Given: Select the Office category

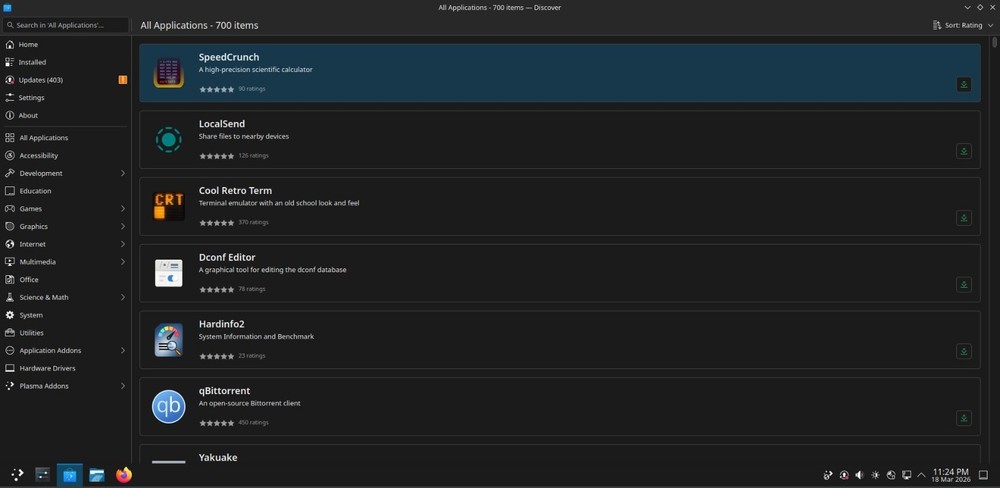Looking at the screenshot, I should (x=66, y=279).
